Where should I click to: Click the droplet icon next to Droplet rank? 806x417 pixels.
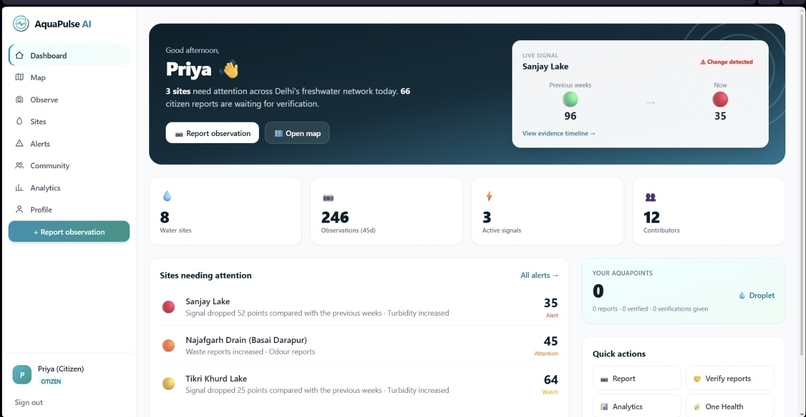(742, 296)
